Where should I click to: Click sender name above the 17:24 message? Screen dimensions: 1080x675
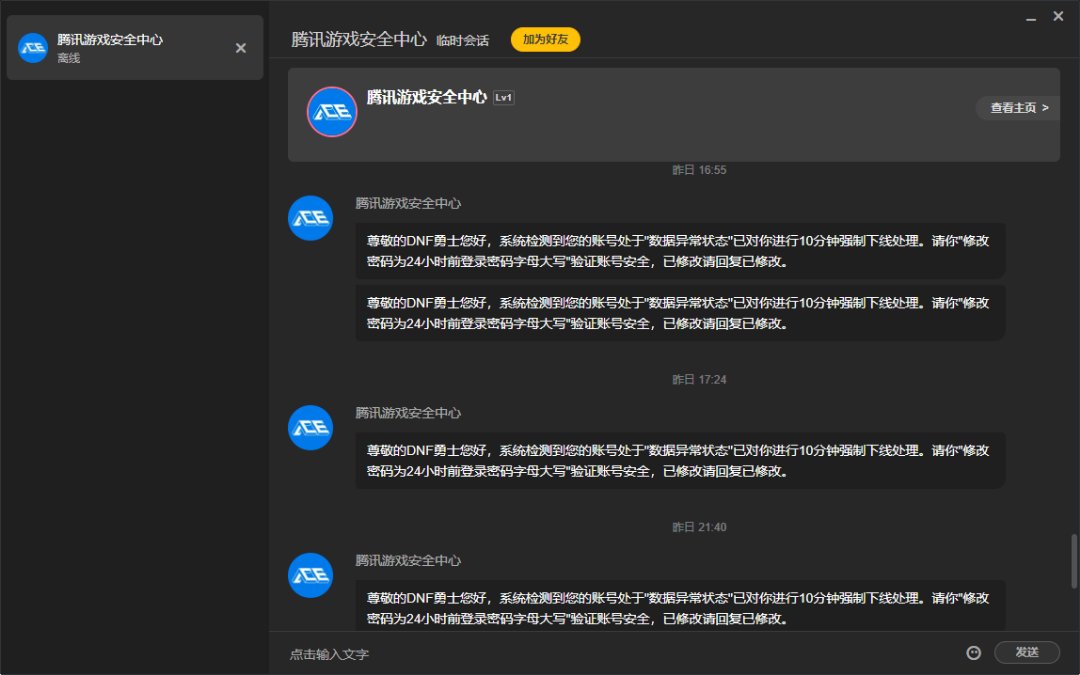click(408, 413)
